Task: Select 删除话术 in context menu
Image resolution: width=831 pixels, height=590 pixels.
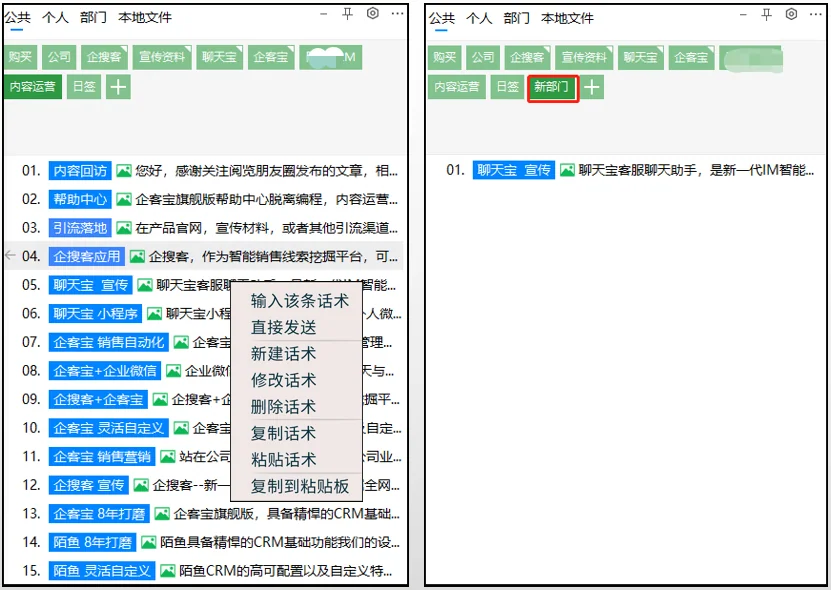Action: click(284, 407)
